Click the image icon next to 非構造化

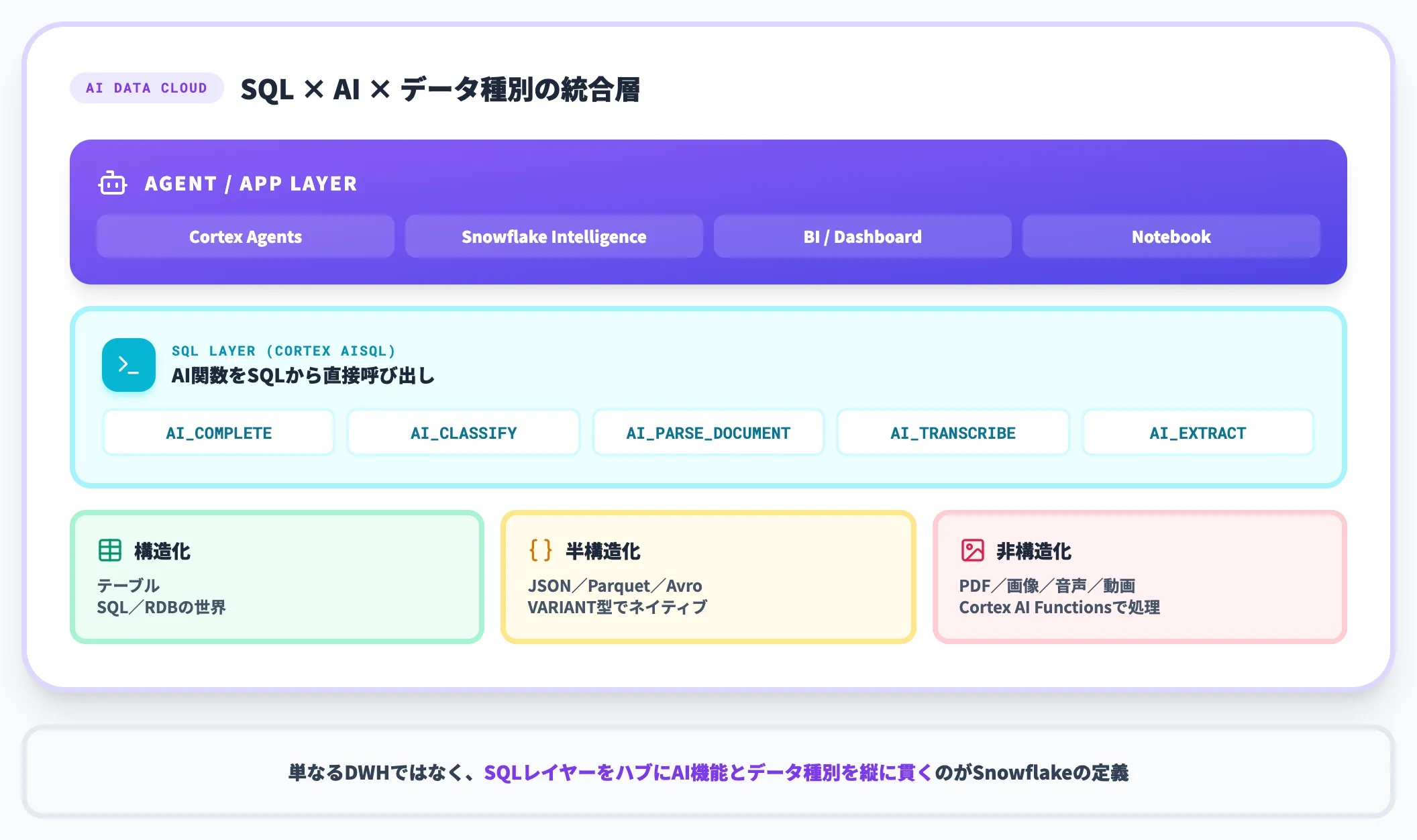coord(972,550)
